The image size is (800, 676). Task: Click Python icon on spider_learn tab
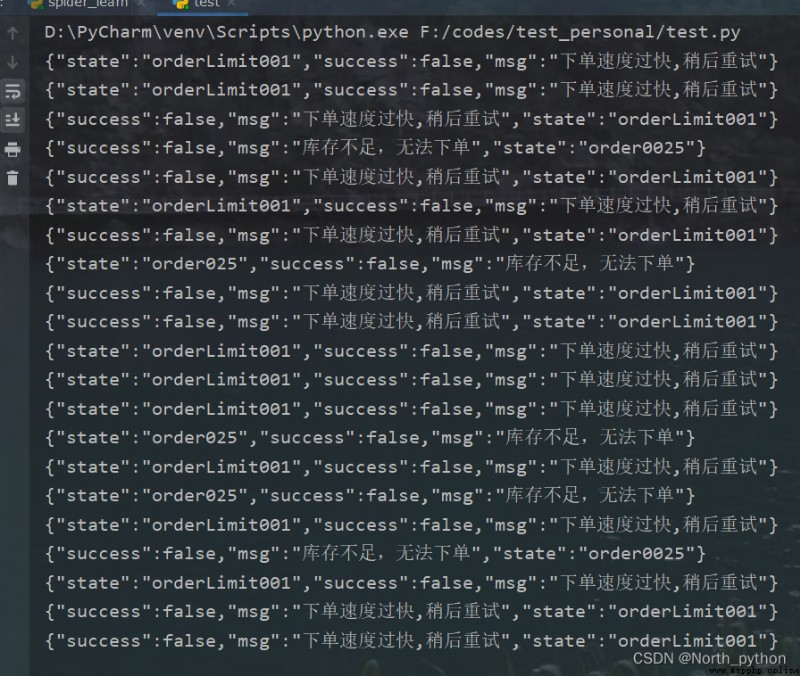36,4
